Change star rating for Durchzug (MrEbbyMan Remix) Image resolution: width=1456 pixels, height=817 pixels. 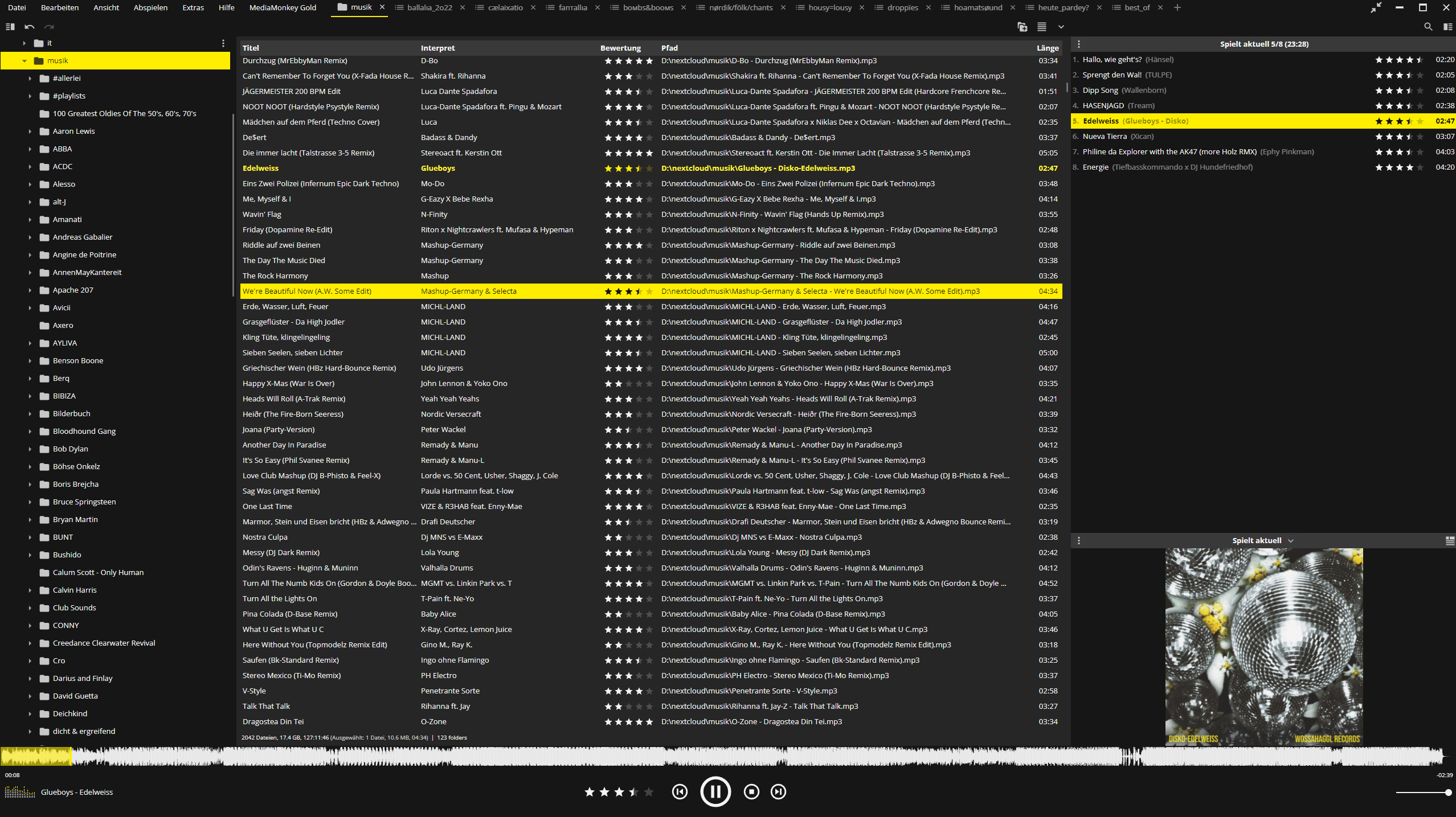pos(628,61)
